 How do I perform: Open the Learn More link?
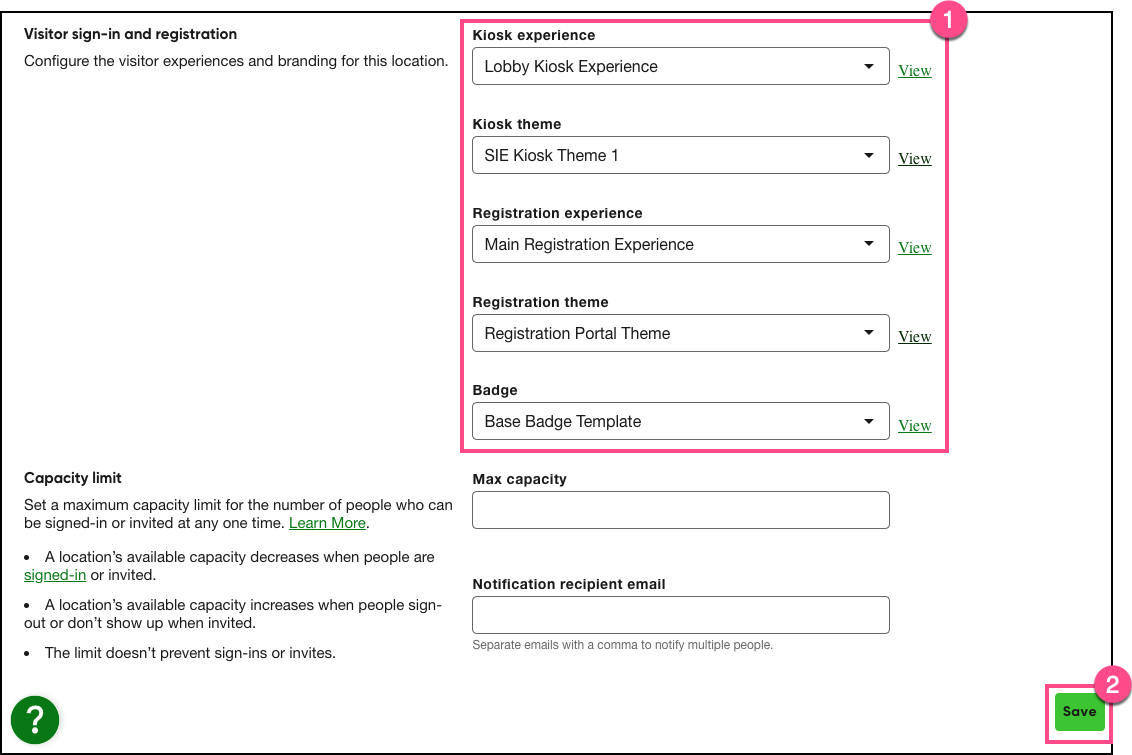point(327,523)
